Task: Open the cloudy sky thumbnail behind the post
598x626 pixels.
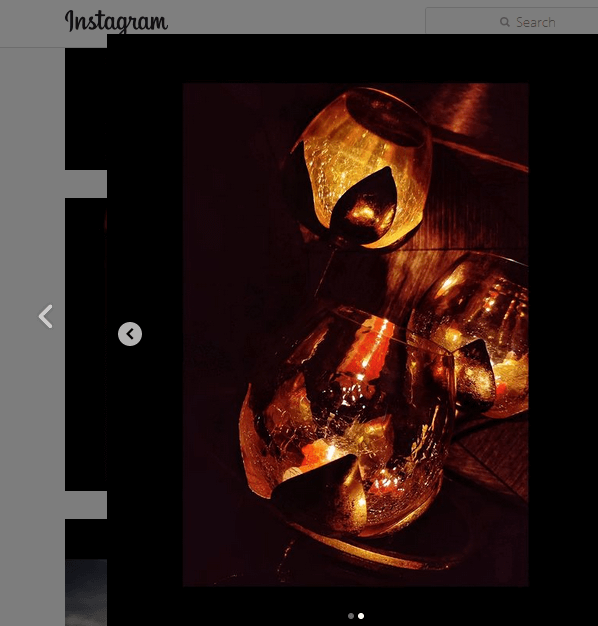Action: point(86,592)
